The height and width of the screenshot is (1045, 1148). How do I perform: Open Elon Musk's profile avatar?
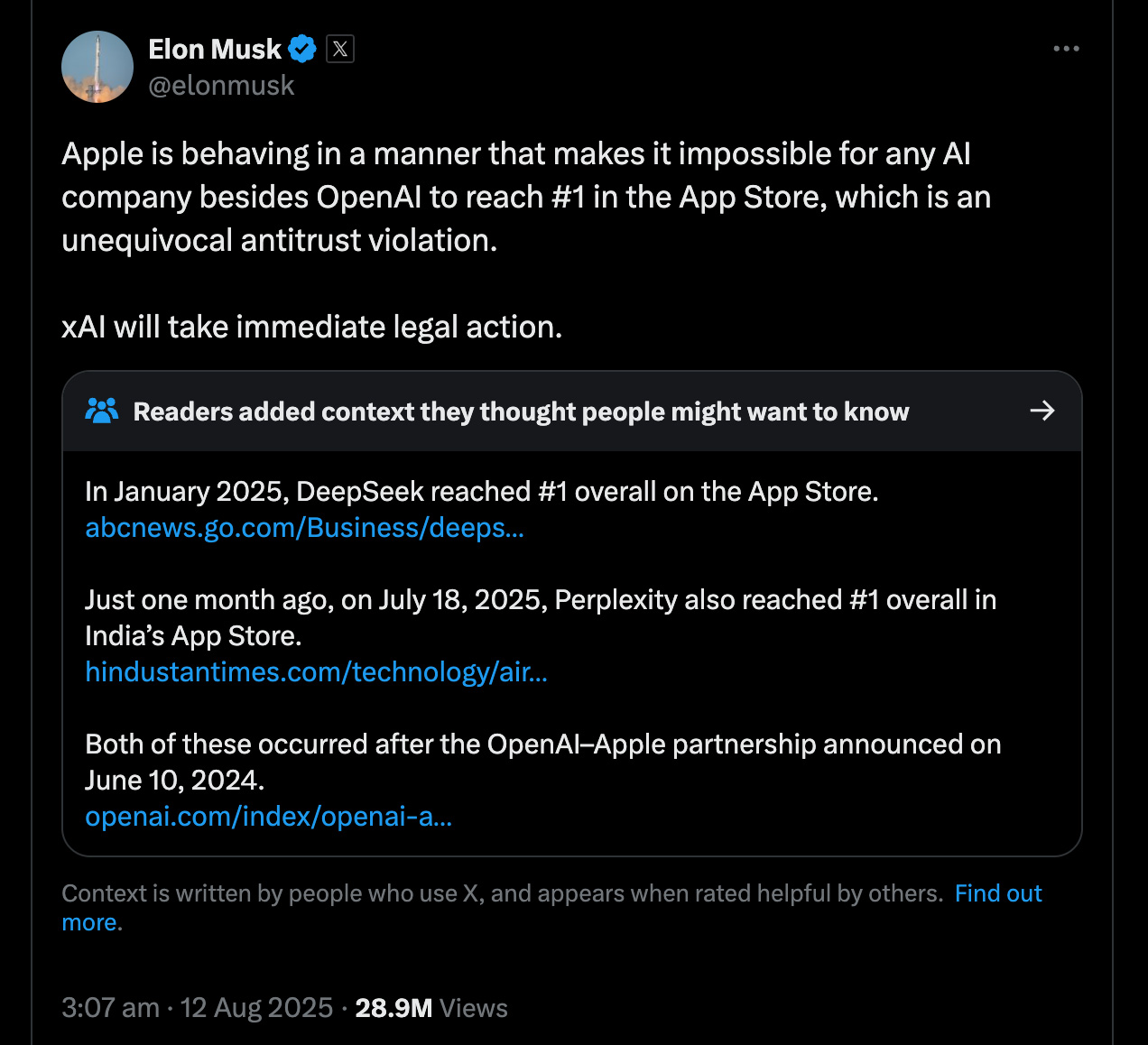[97, 67]
